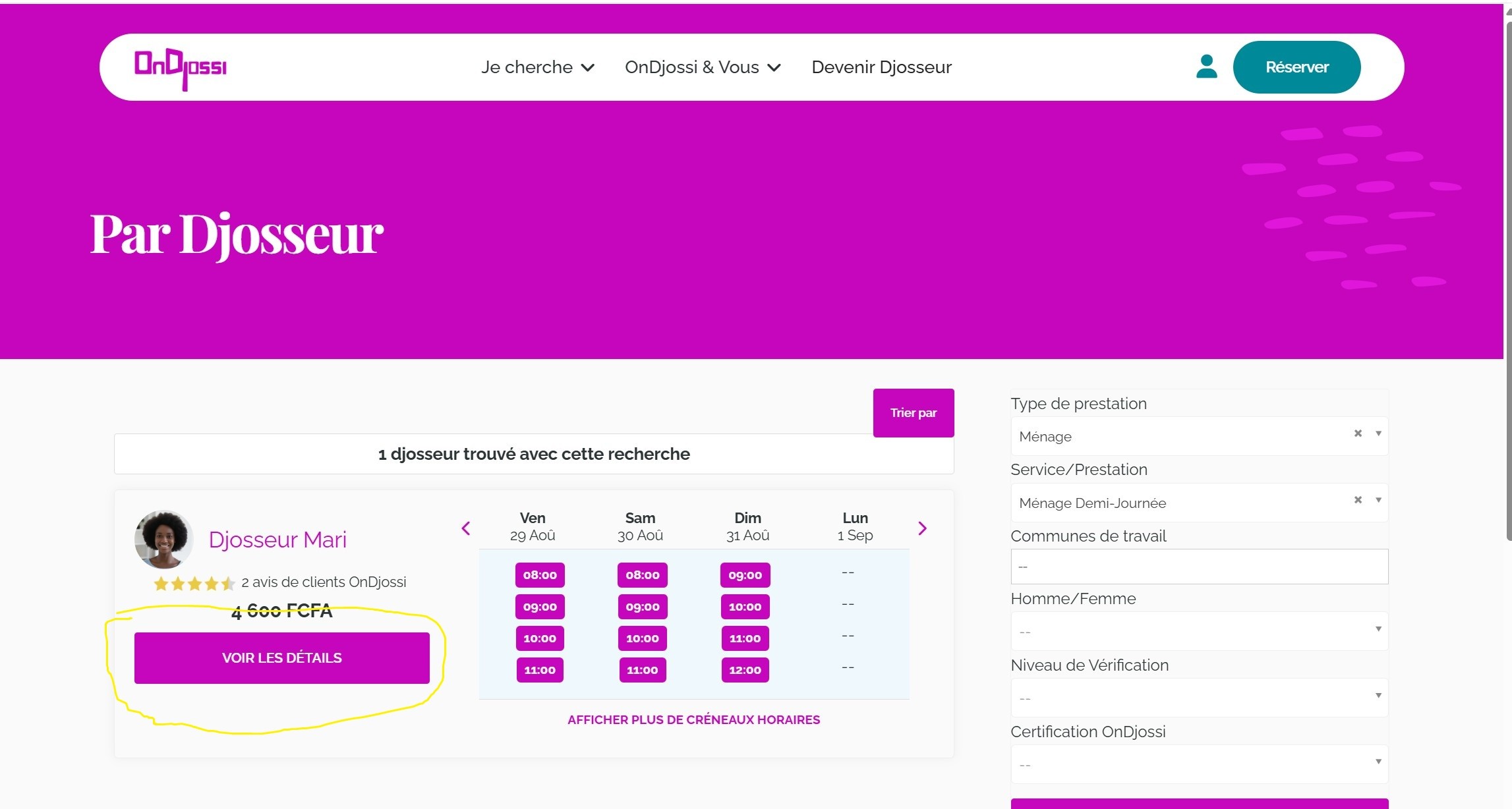The width and height of the screenshot is (1512, 809).
Task: Click the star rating of Djosseur Mari
Action: (x=194, y=584)
